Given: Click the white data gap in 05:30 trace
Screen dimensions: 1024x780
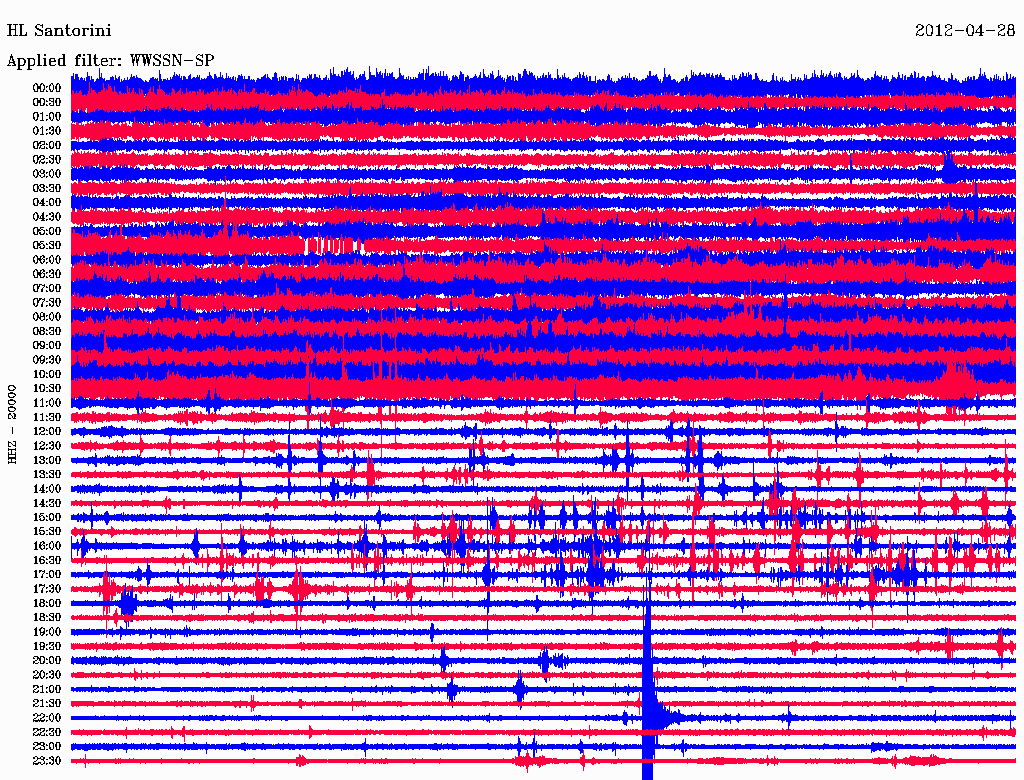Looking at the screenshot, I should (333, 246).
